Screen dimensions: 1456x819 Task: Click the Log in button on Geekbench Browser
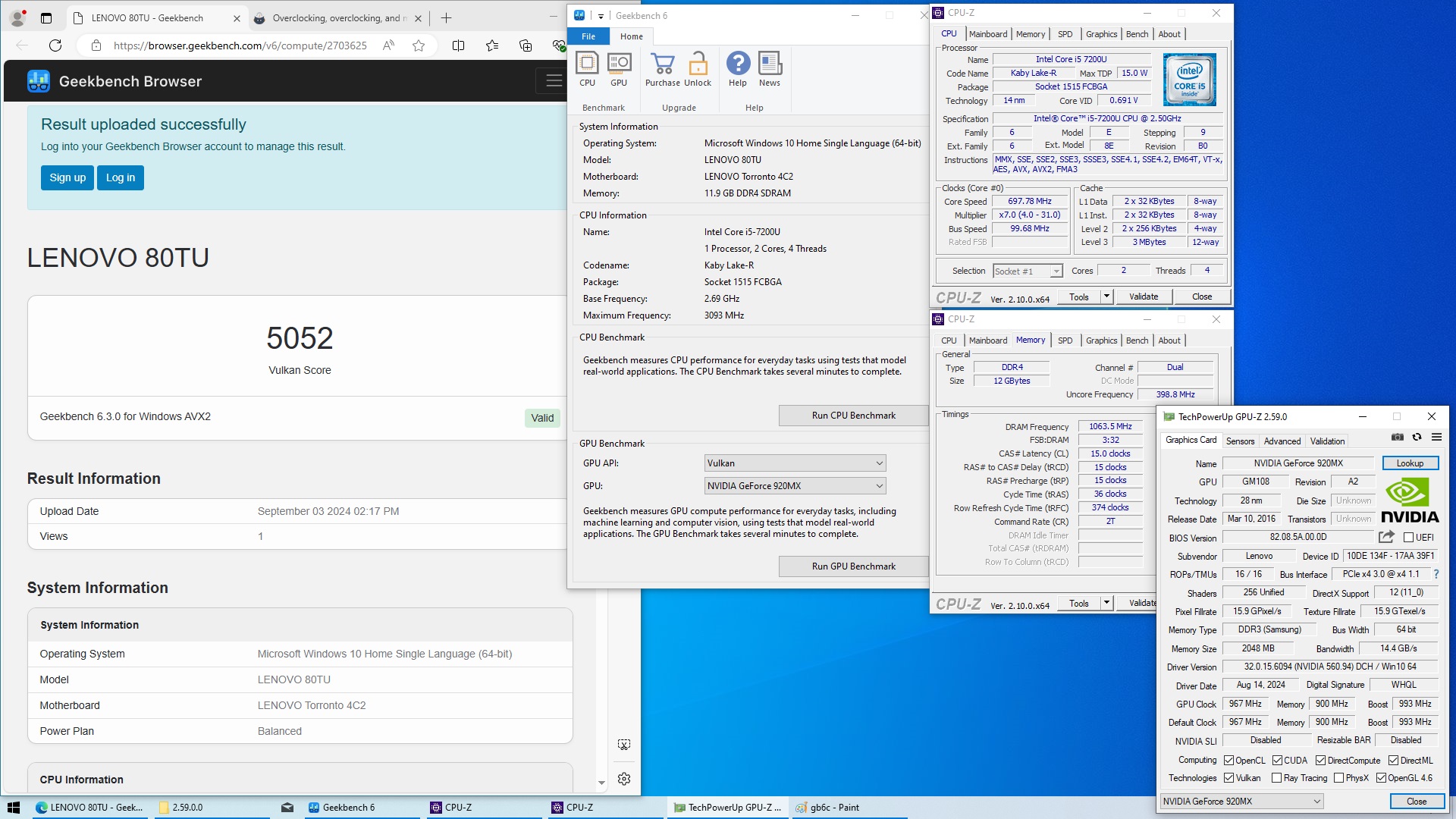click(121, 177)
